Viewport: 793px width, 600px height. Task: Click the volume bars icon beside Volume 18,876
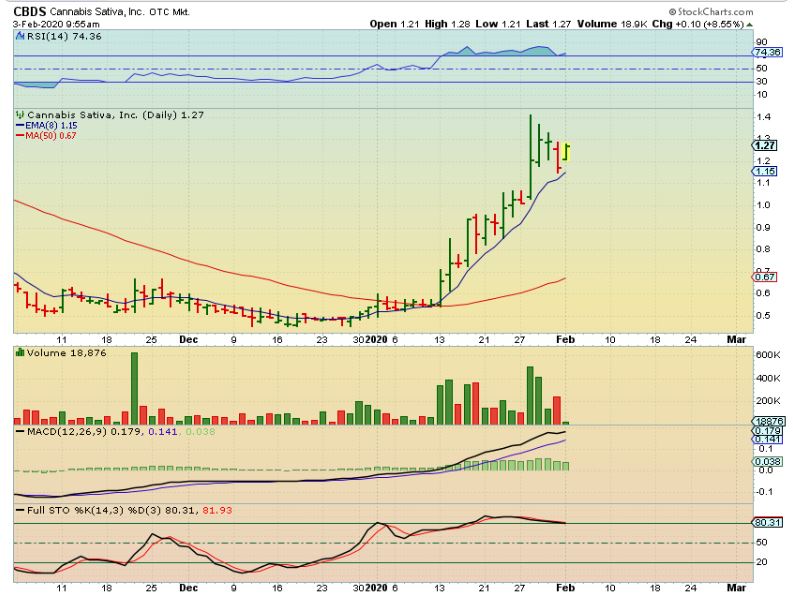[x=20, y=353]
